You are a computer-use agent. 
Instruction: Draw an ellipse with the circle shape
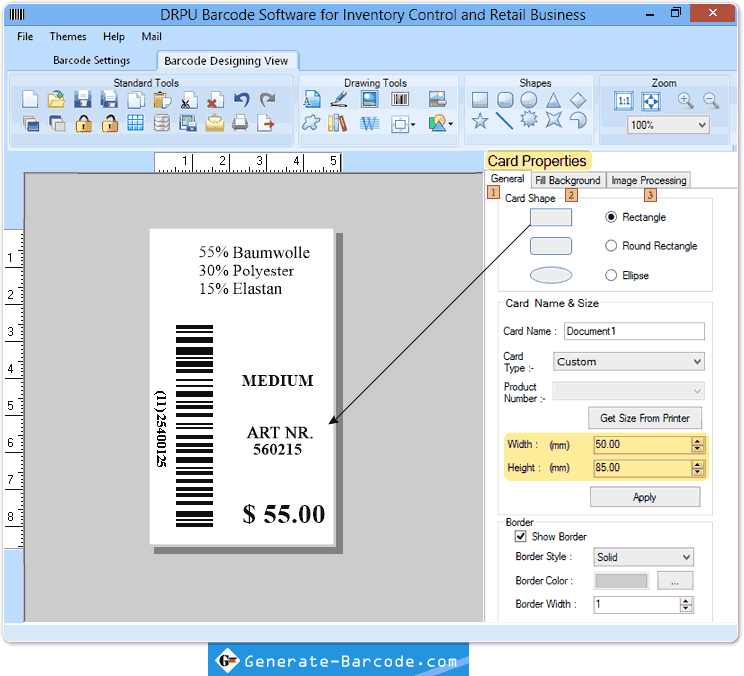coord(529,100)
